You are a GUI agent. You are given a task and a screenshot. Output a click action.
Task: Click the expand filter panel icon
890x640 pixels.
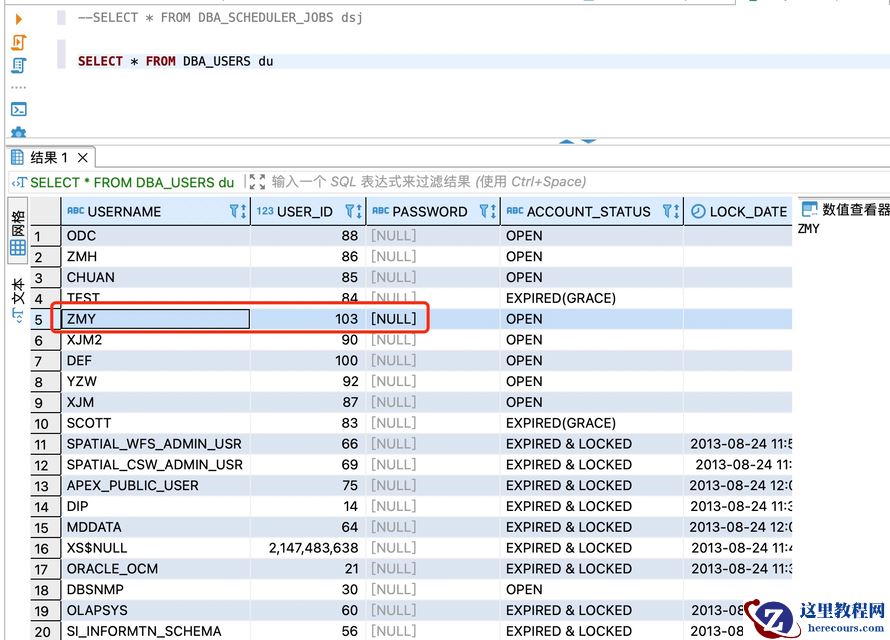click(257, 182)
